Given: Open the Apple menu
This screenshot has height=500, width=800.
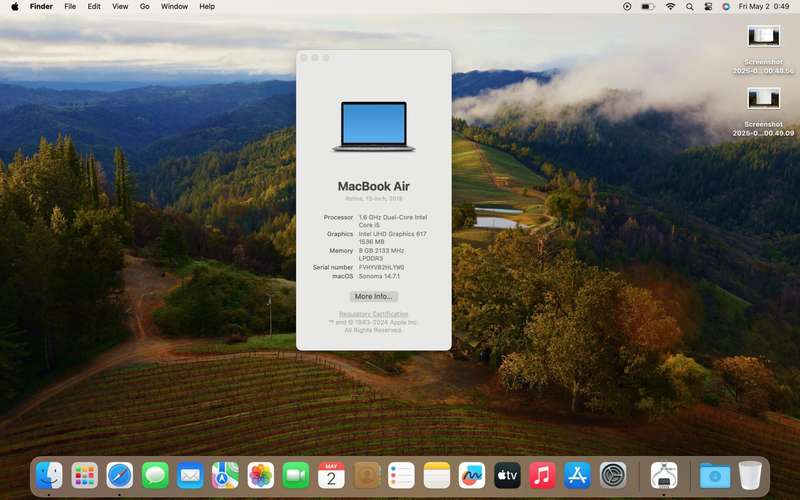Looking at the screenshot, I should tap(15, 7).
